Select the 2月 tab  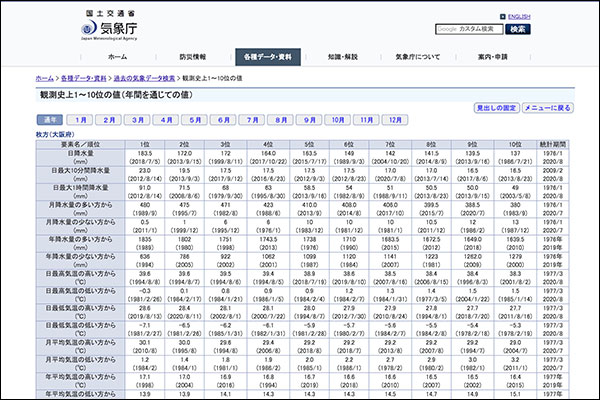109,120
